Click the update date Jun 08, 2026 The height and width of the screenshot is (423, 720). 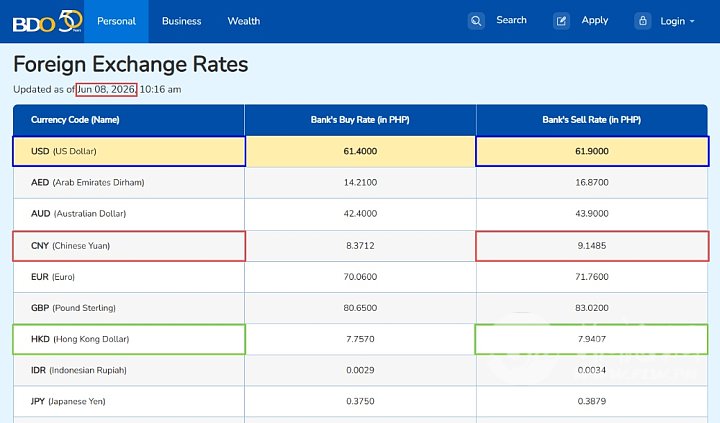[x=107, y=89]
